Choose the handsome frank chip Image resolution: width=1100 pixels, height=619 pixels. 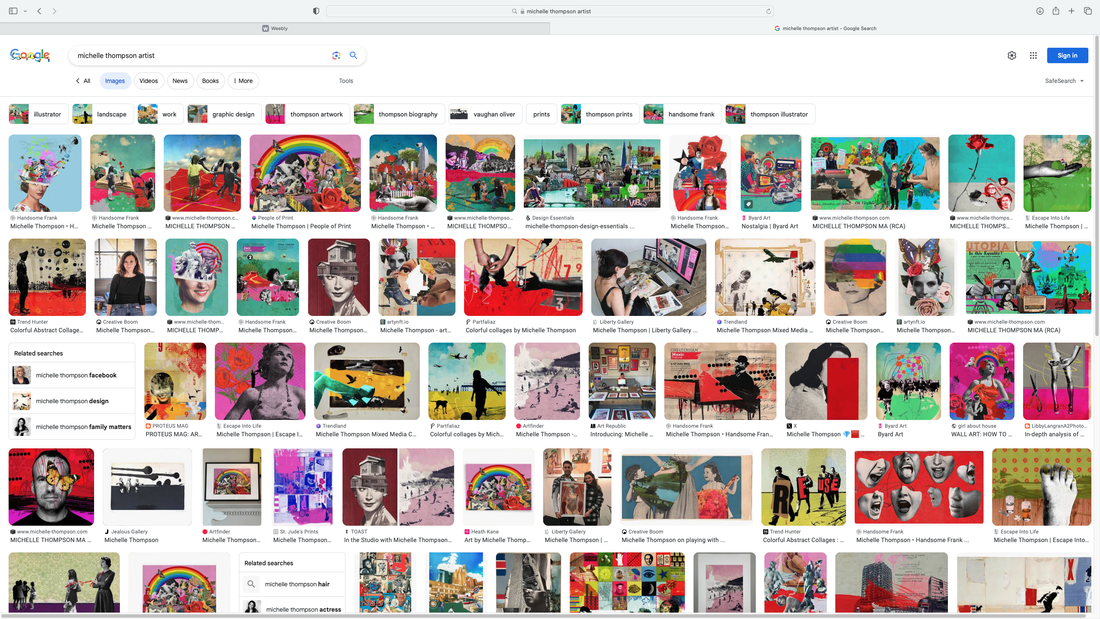(x=683, y=114)
